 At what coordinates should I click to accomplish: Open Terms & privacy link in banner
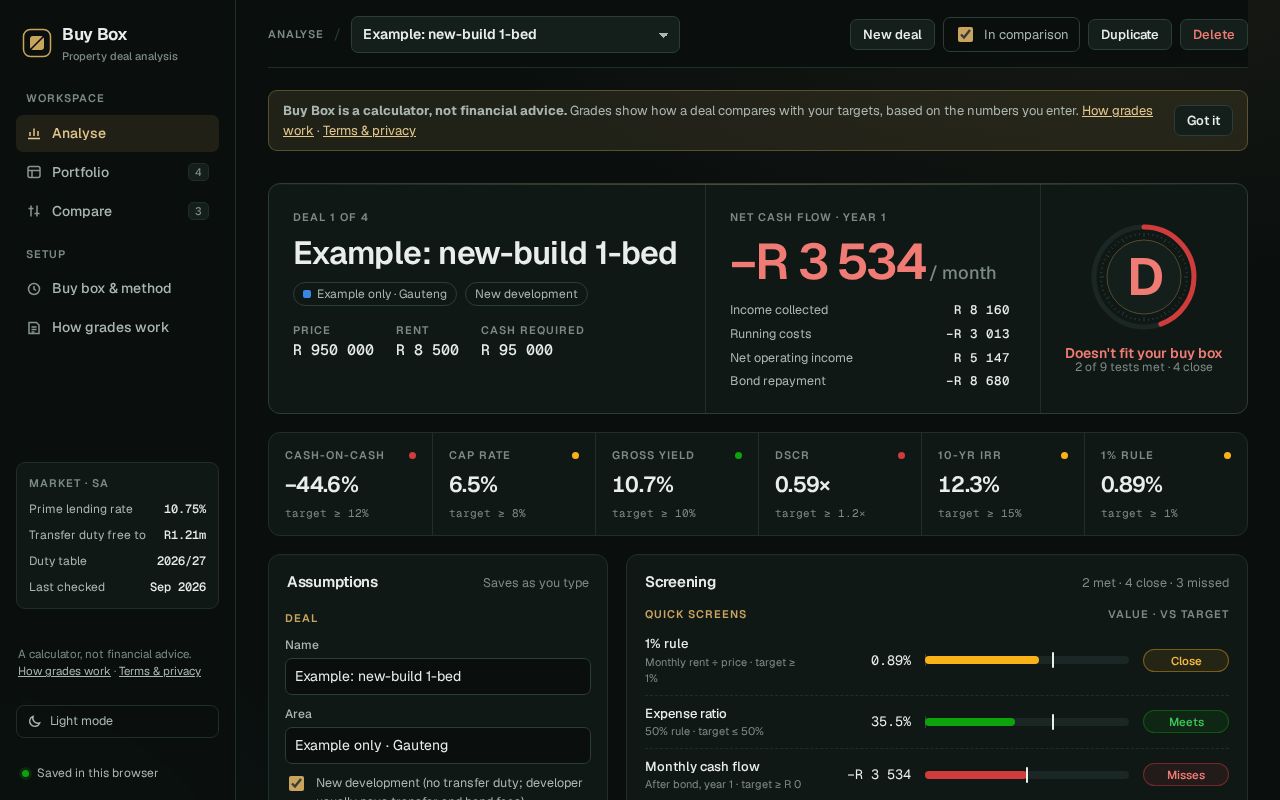click(369, 131)
